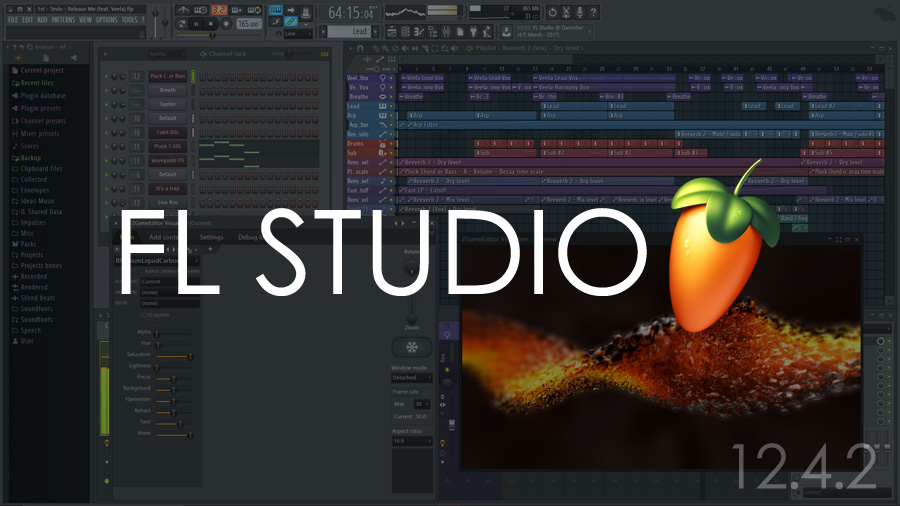The image size is (900, 506).
Task: Click the multilink to controllers icon
Action: coord(291,21)
